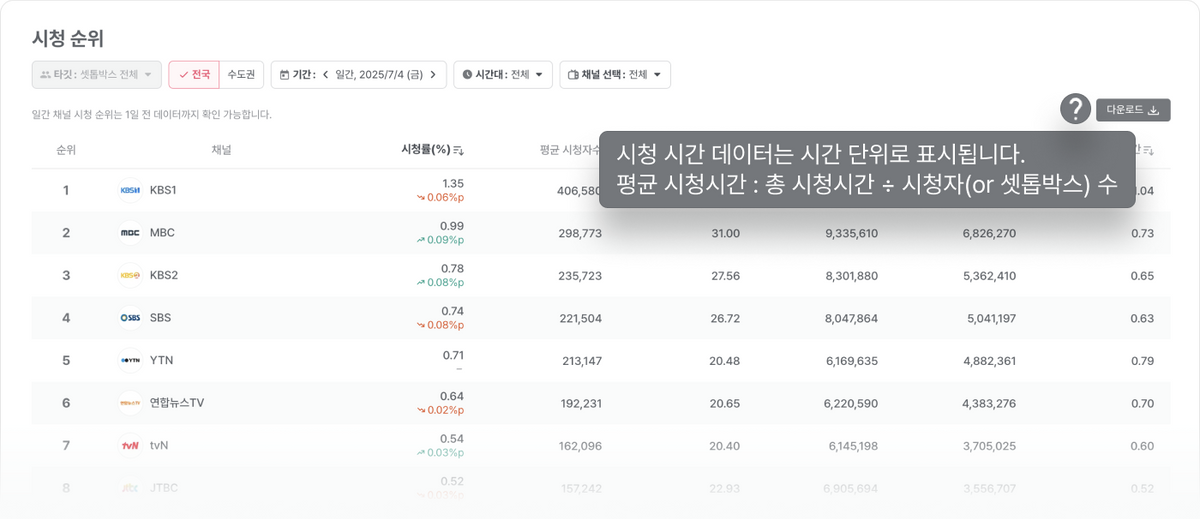
Task: Click MBC rating value 0.99
Action: (452, 226)
